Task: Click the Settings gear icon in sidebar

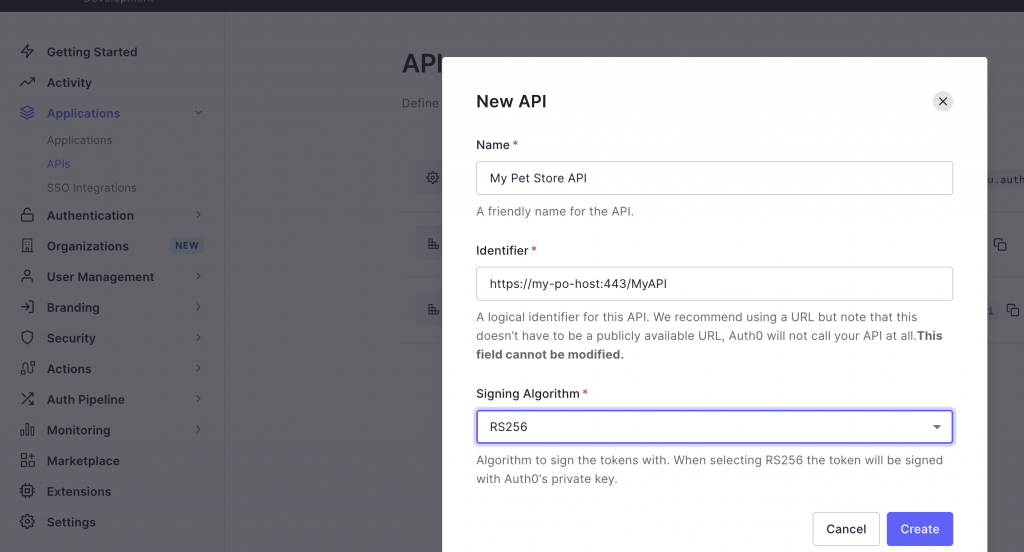Action: pos(27,521)
